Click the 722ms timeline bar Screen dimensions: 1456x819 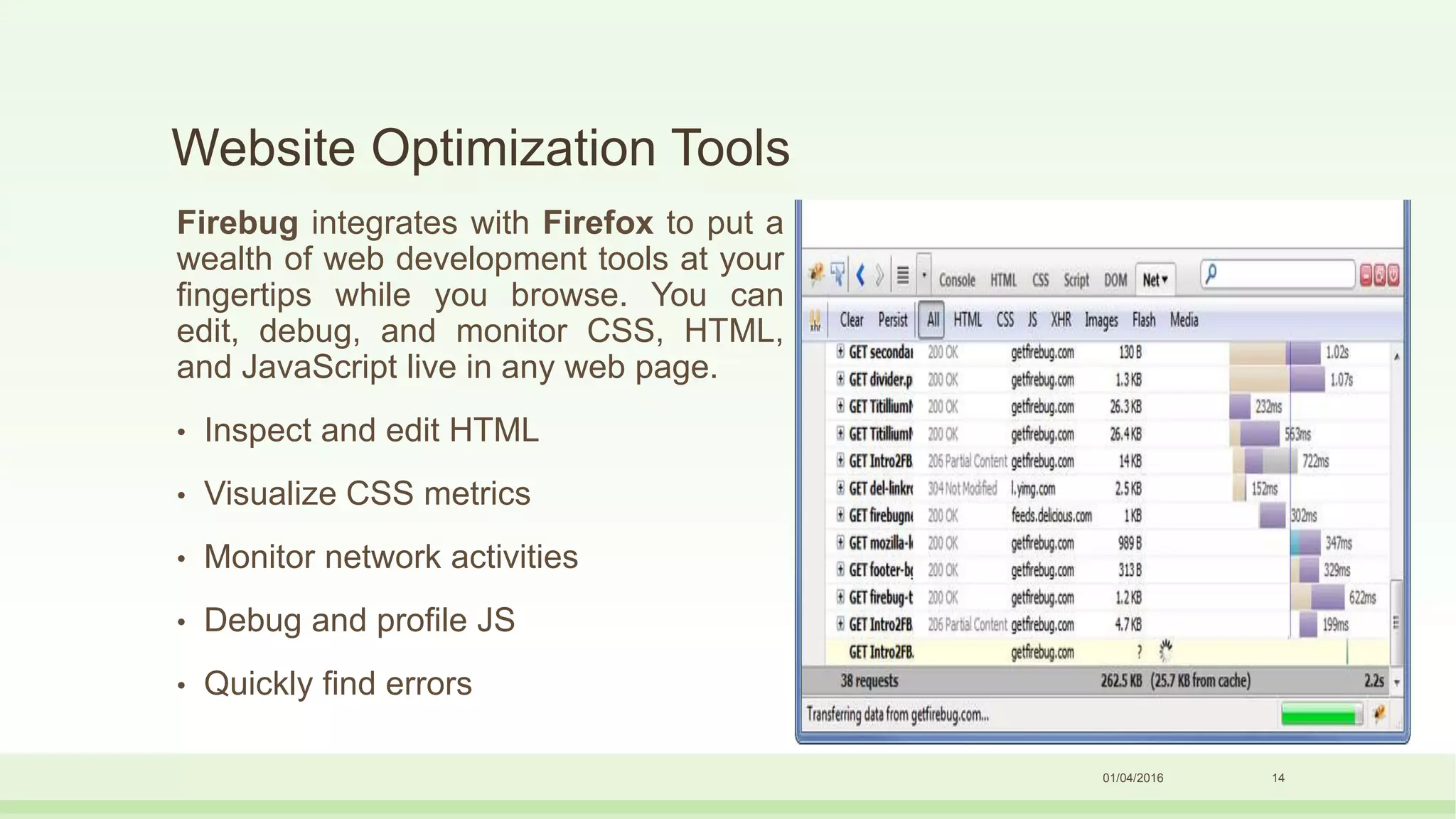1265,461
